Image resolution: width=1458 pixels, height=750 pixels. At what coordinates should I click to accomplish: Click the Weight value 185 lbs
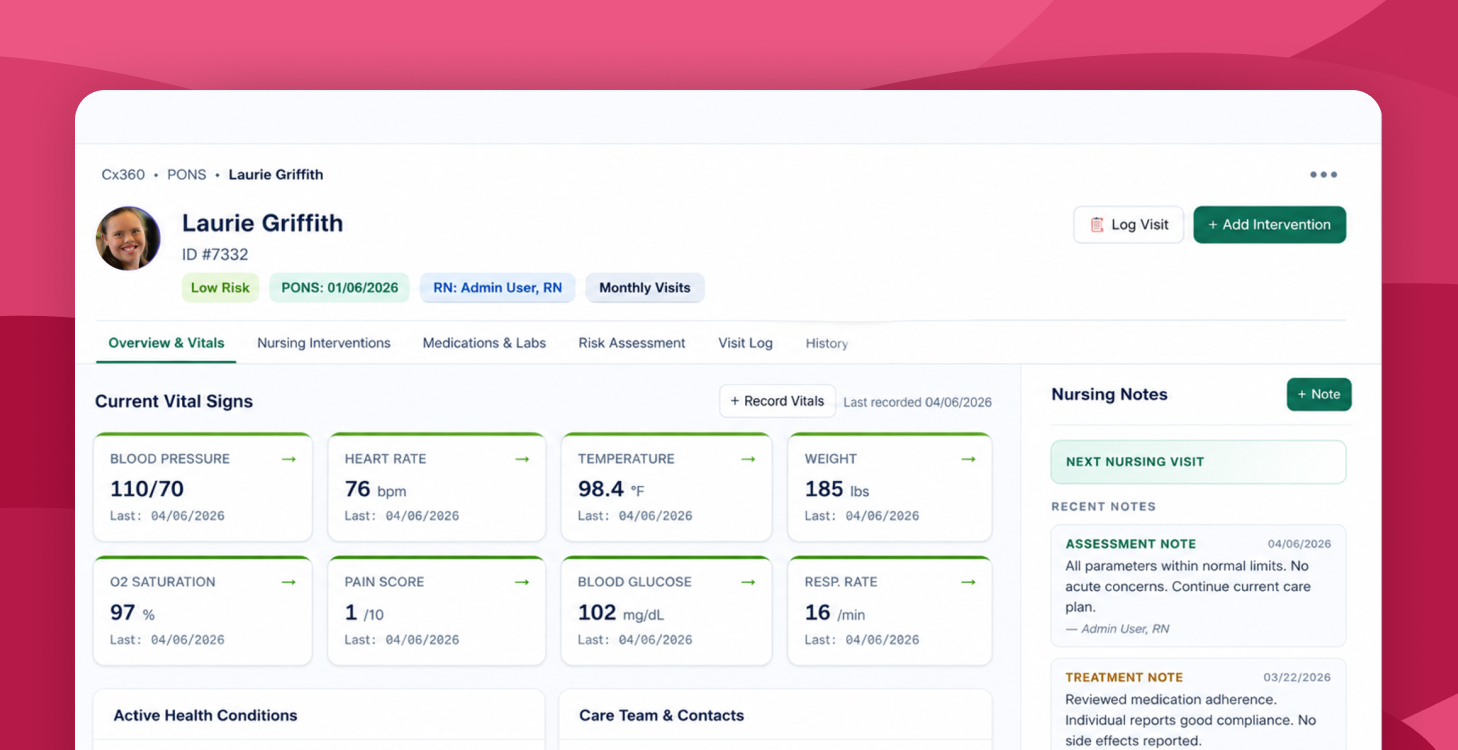pyautogui.click(x=838, y=489)
